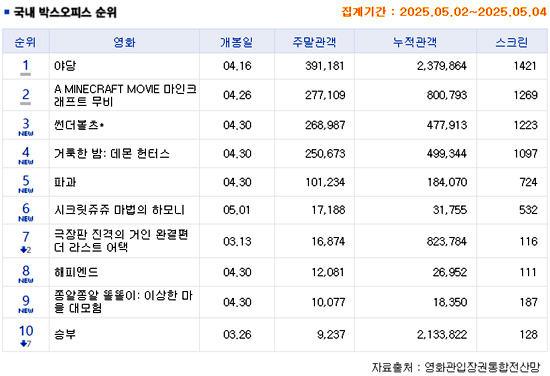Click the 집계기간 date range text
Screen dimensions: 550x376
(444, 12)
